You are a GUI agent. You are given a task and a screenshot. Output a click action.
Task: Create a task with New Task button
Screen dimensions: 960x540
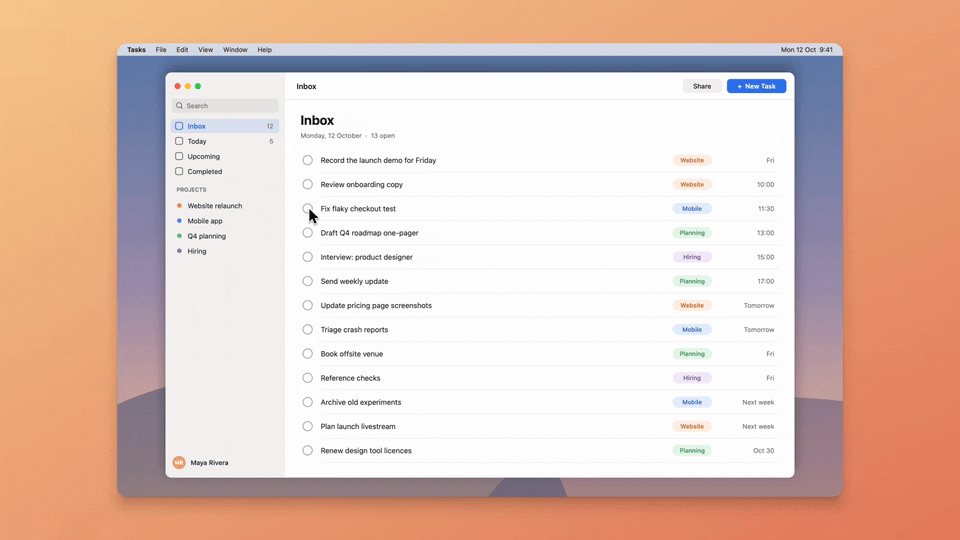[x=756, y=86]
